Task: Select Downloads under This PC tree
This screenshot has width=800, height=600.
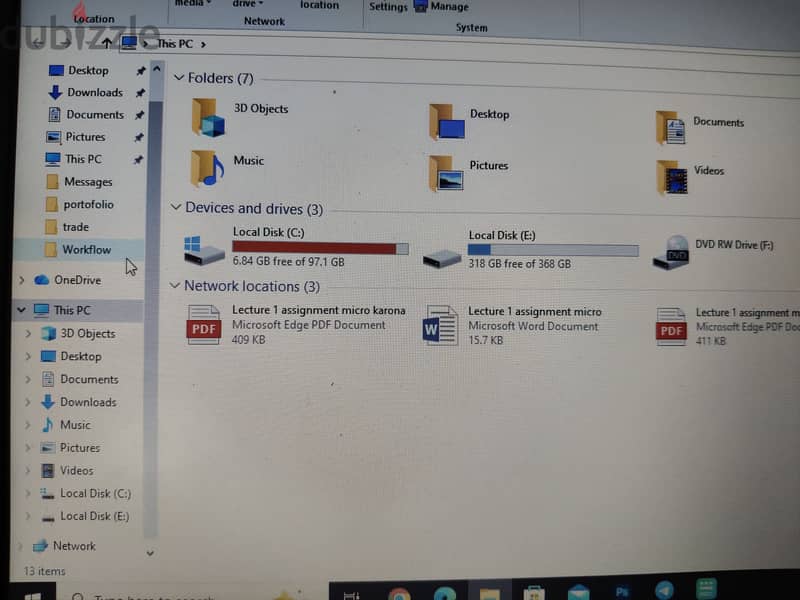Action: (88, 402)
